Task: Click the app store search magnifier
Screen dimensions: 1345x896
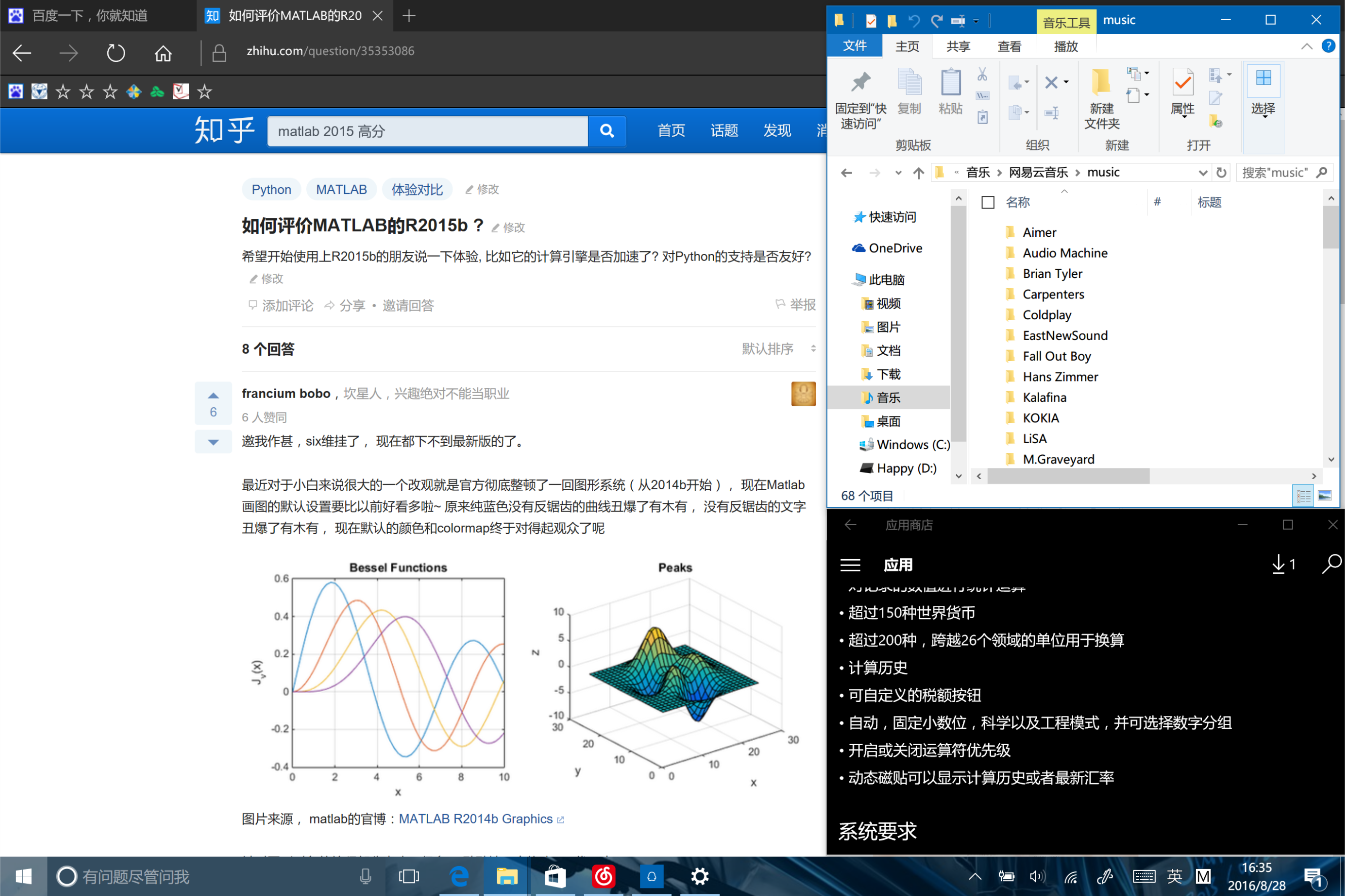Action: pos(1331,564)
